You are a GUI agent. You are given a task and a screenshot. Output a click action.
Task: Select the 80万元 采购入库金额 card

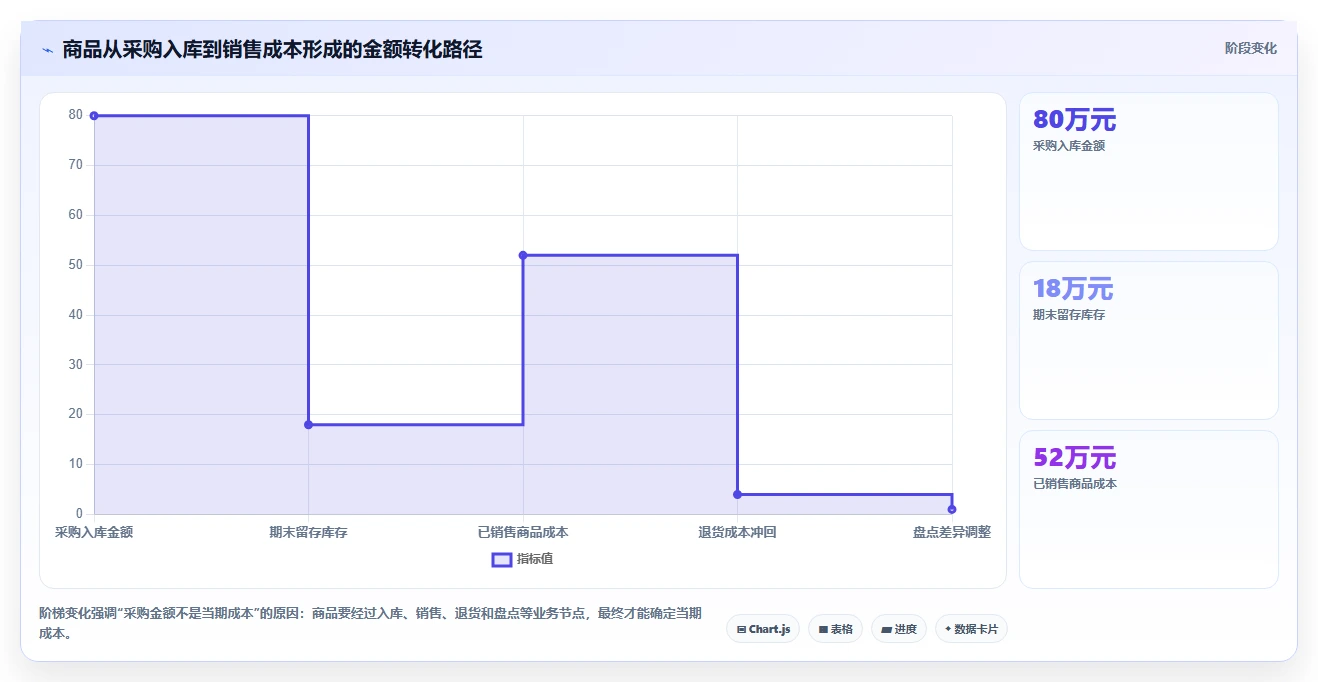pyautogui.click(x=1148, y=171)
